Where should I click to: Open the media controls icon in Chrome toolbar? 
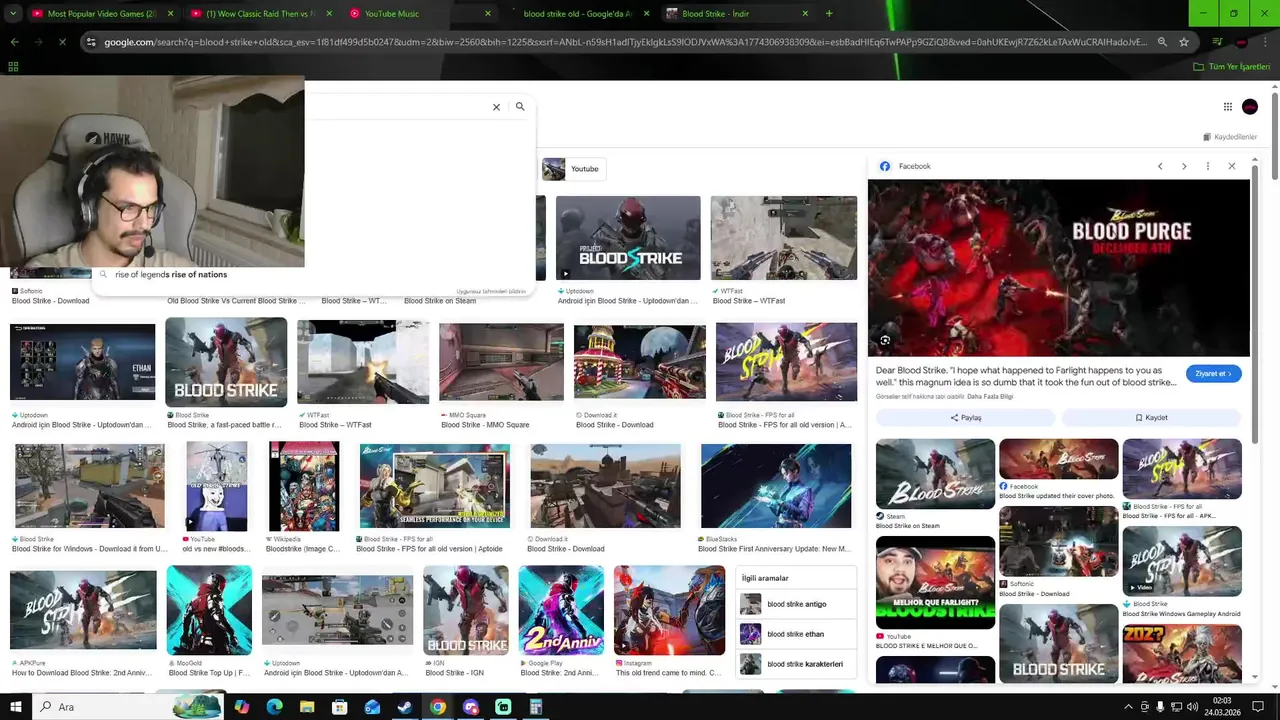[1217, 42]
